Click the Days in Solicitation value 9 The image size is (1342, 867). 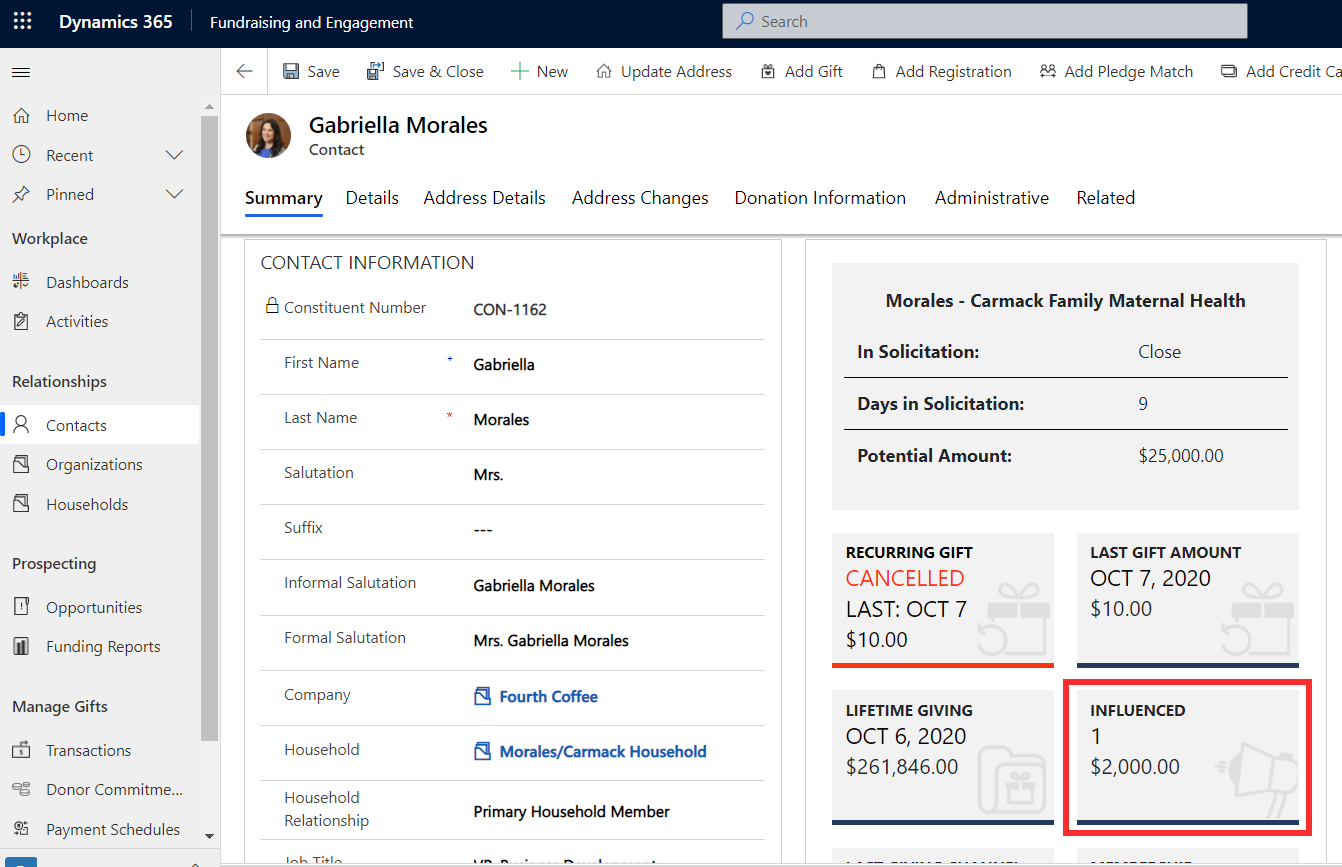(x=1143, y=404)
